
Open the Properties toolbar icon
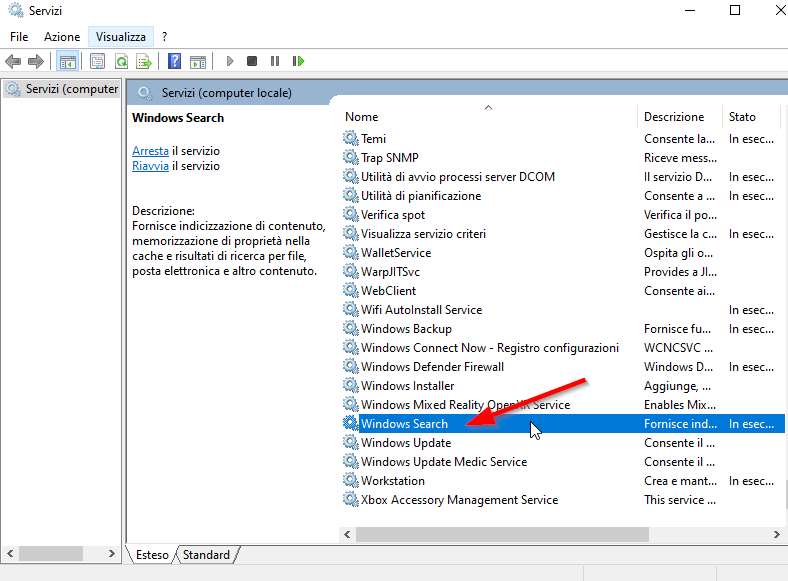click(x=97, y=61)
